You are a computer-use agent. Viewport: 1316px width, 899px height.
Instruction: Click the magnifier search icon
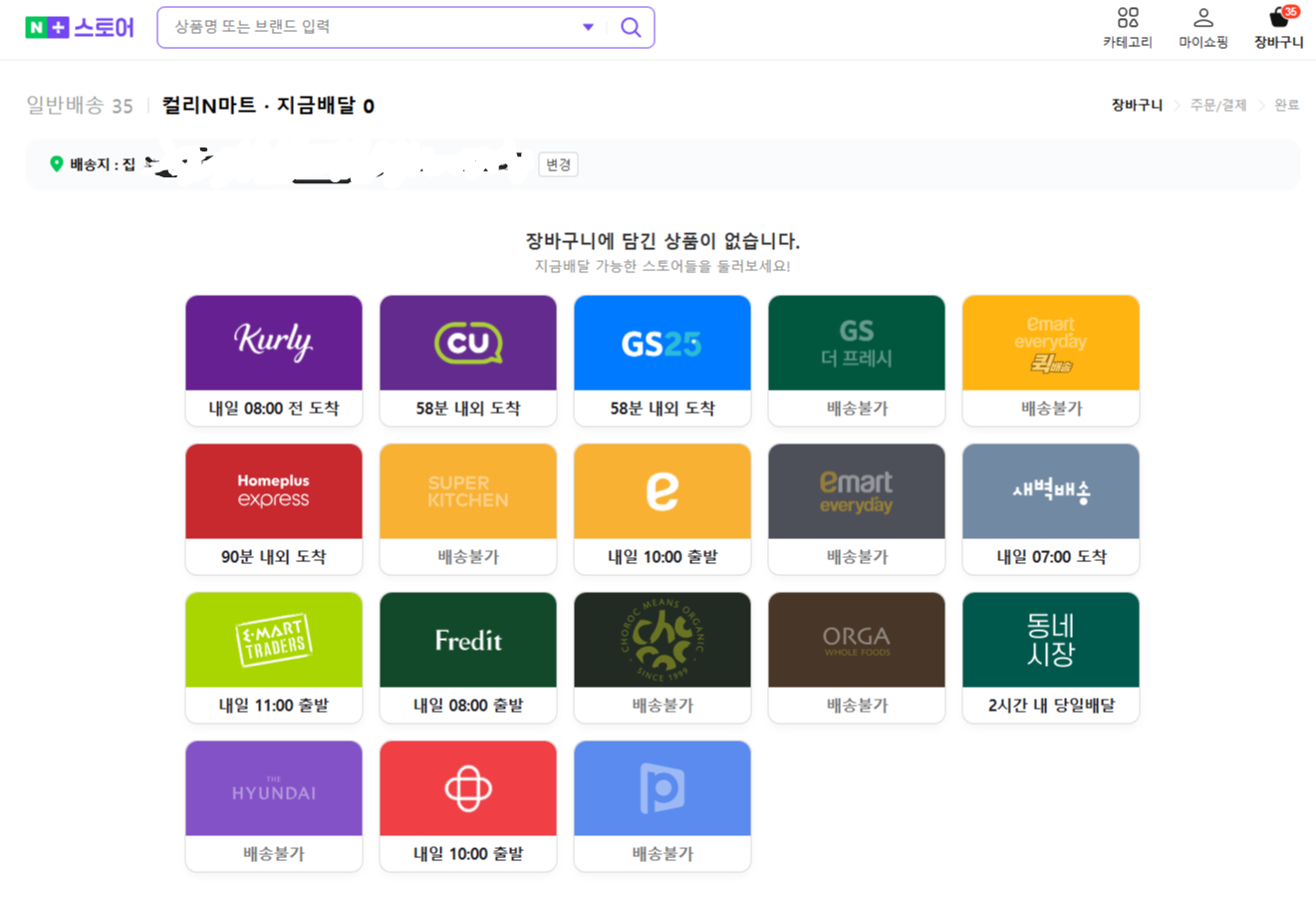(631, 27)
